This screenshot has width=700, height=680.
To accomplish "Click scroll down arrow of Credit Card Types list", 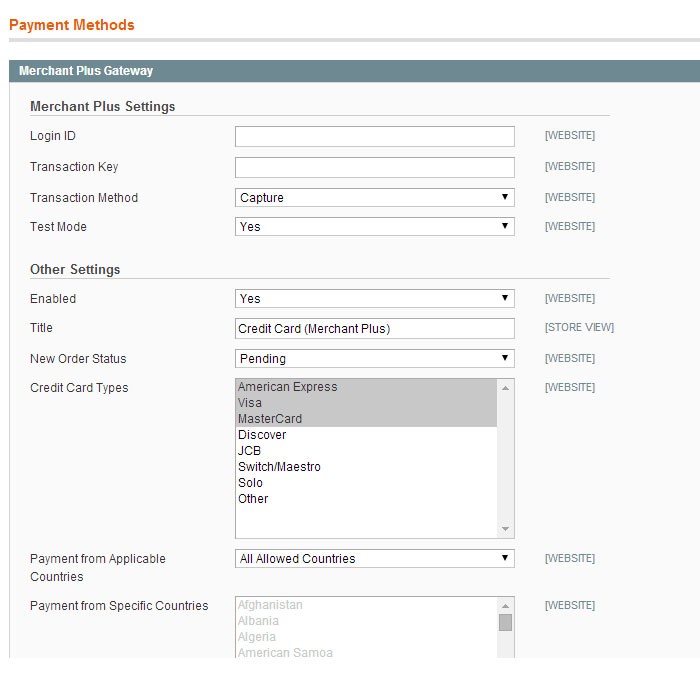I will [x=505, y=529].
